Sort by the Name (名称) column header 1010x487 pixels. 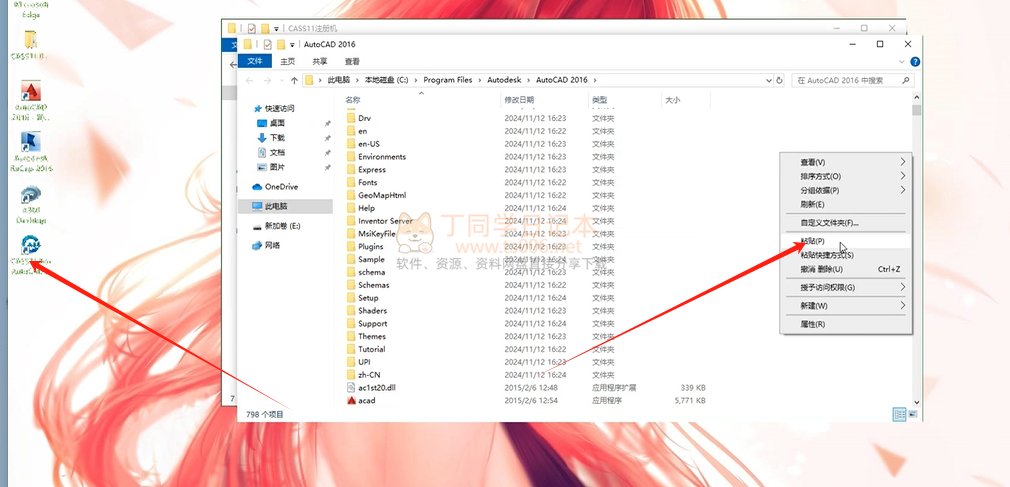coord(352,100)
